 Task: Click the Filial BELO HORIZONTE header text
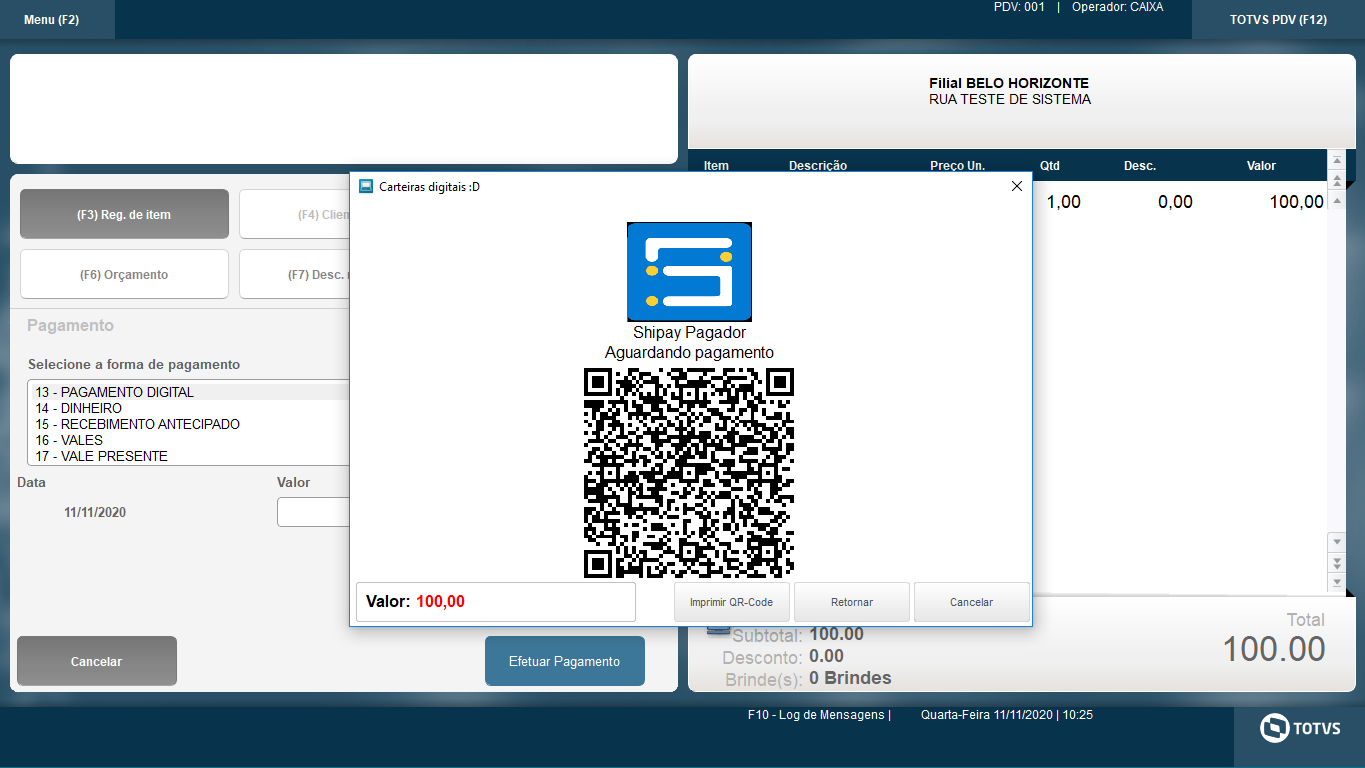coord(1009,84)
